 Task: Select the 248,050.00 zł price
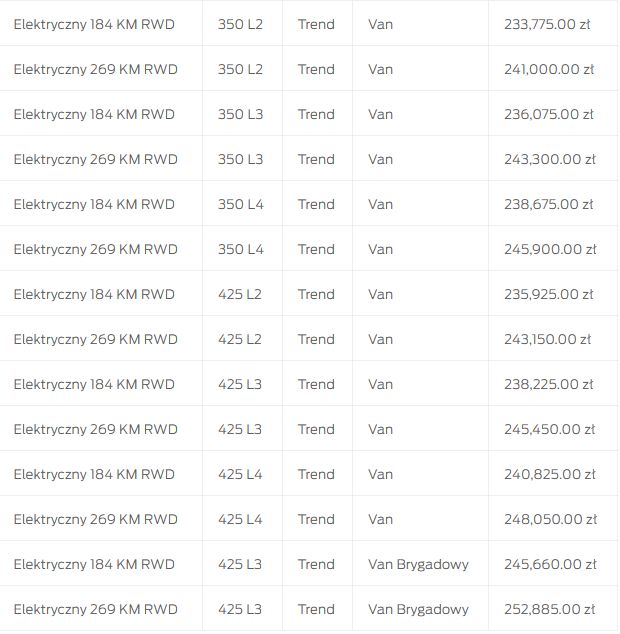coord(549,519)
